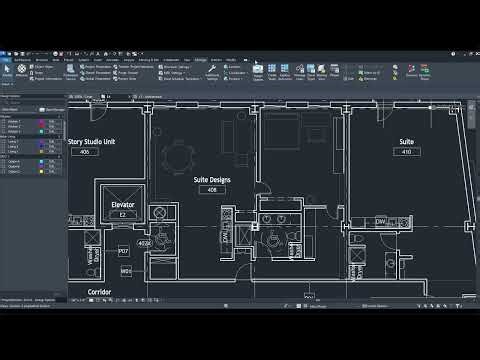Open Project Units
The height and width of the screenshot is (360, 480).
coord(125,79)
